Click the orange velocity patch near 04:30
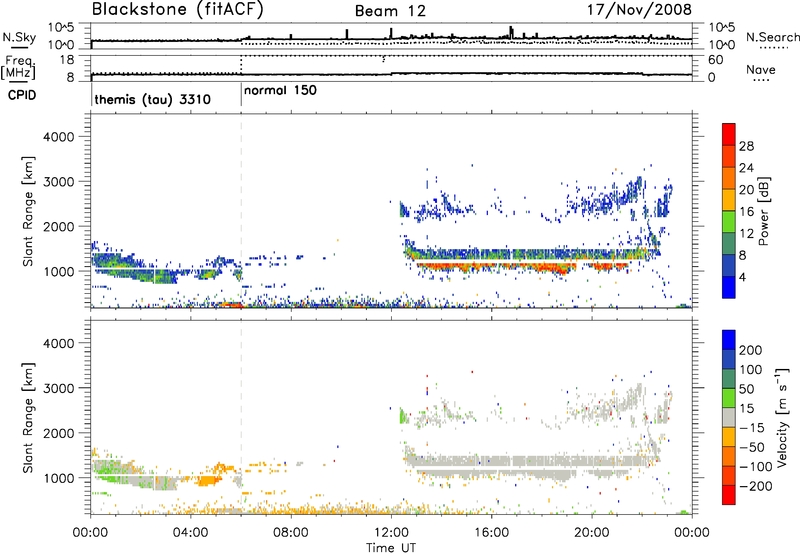Screen dimensions: 800x554 208,481
